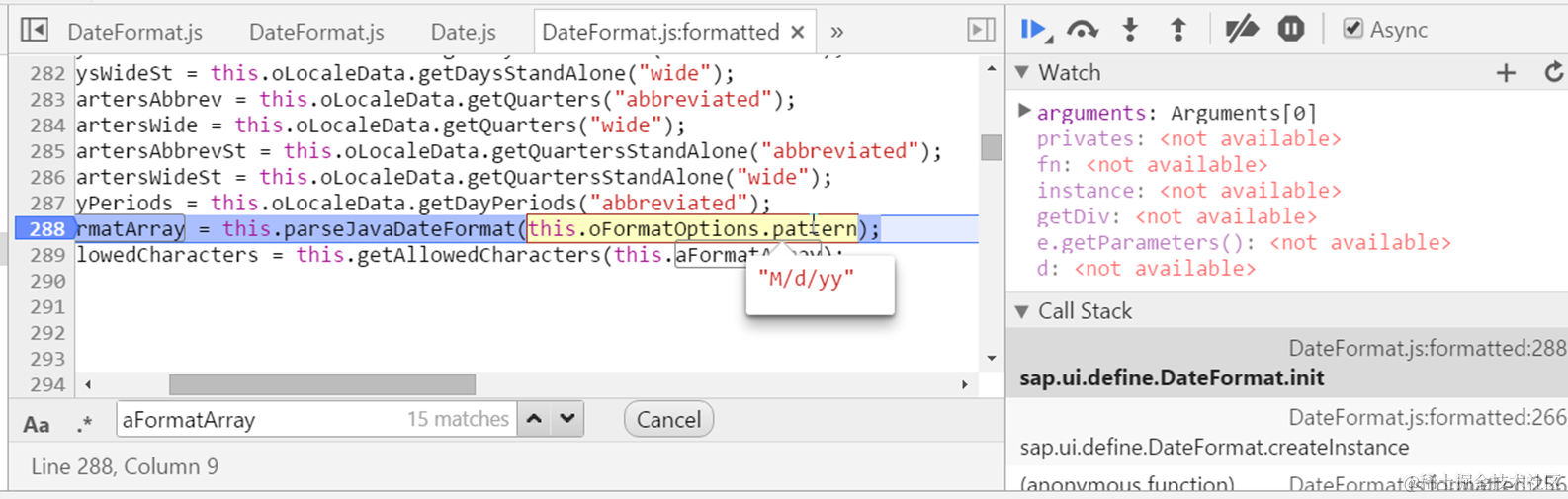Switch to the Date.js tab
The width and height of the screenshot is (1568, 499).
point(464,32)
